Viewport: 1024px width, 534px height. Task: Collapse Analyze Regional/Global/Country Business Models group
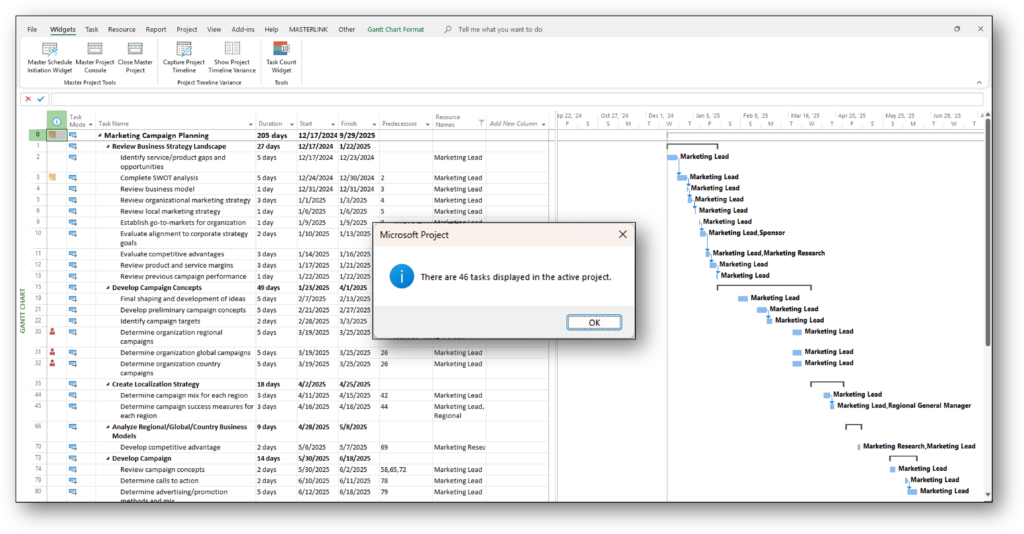108,427
